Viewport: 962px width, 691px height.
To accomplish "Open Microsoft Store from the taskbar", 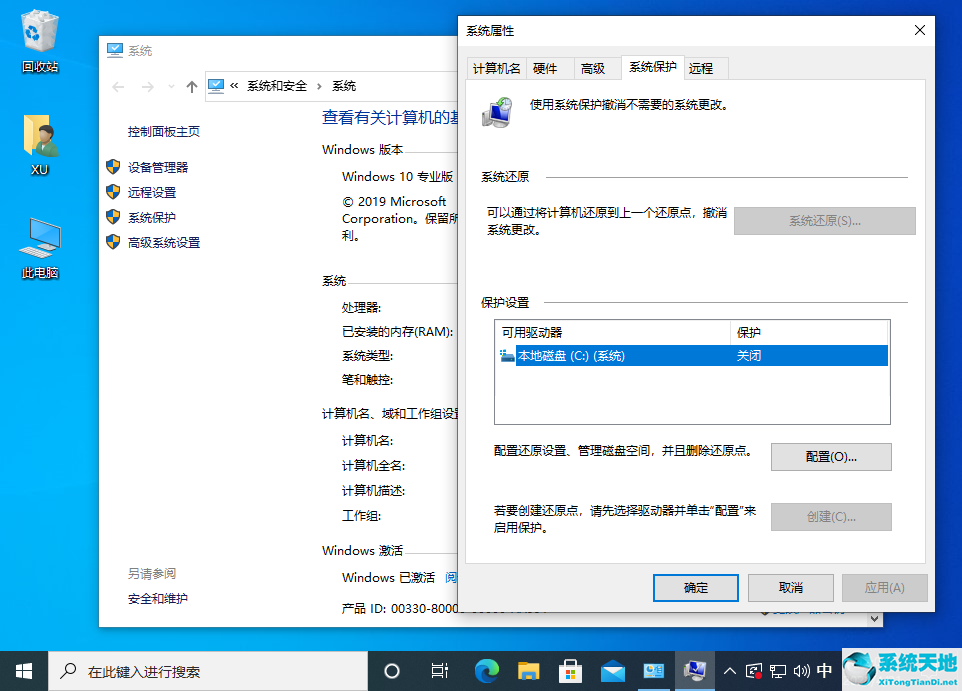I will [x=570, y=671].
